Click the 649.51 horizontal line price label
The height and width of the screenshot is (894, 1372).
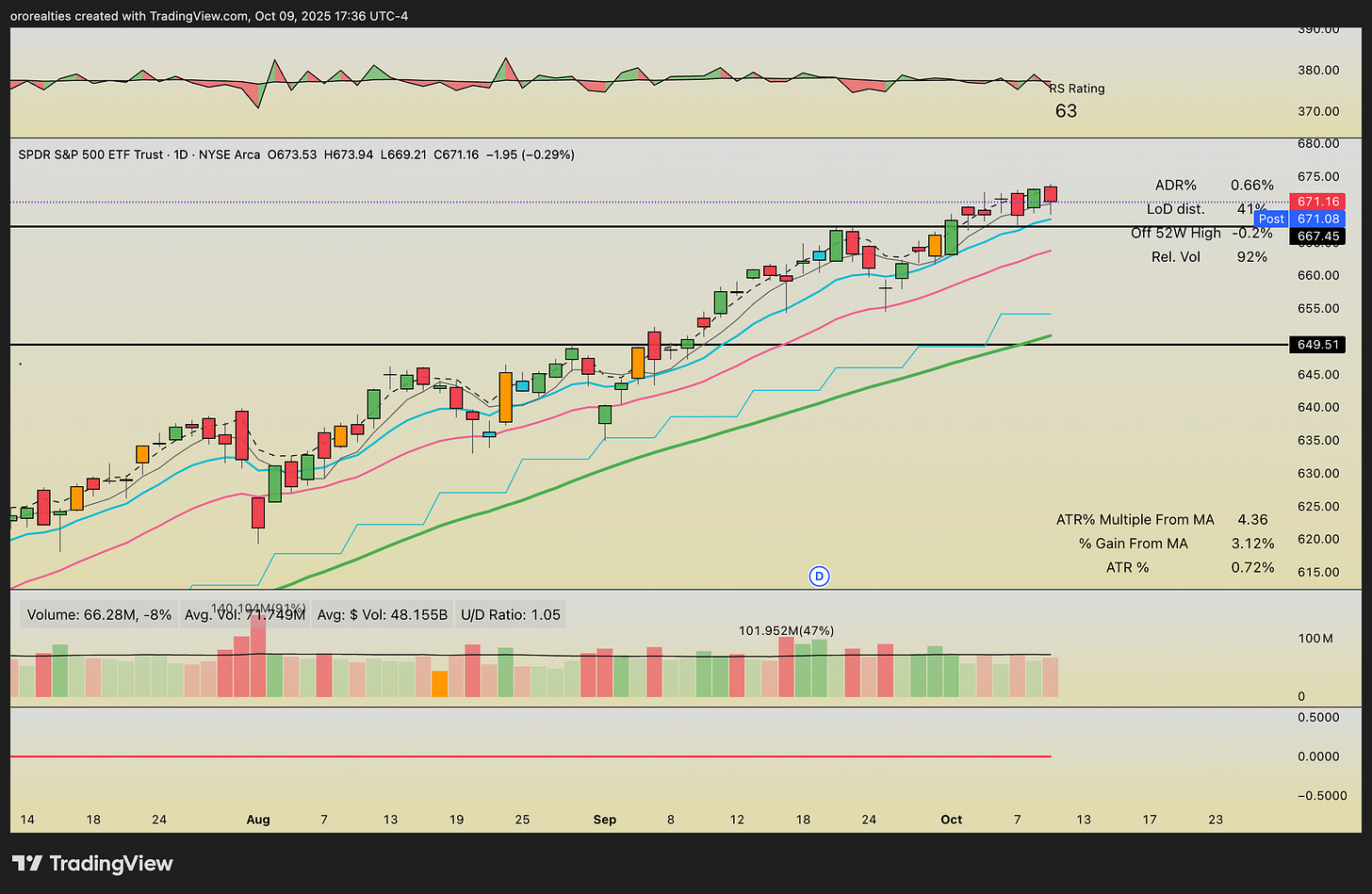[1318, 345]
